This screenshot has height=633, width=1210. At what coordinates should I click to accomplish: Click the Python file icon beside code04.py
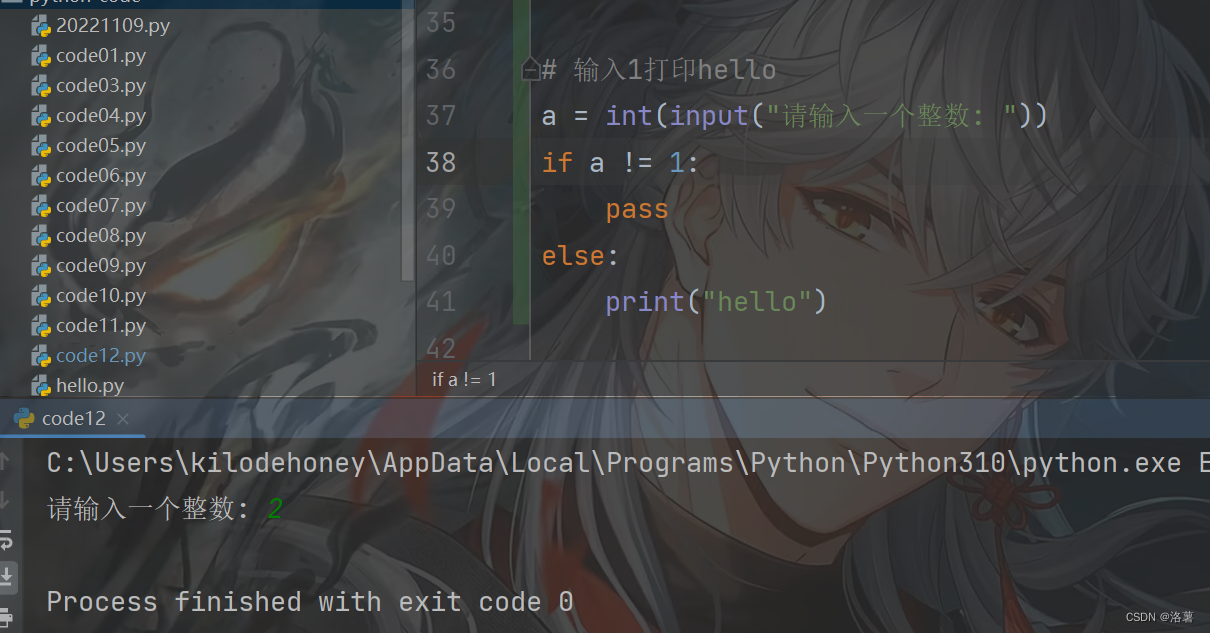pos(41,116)
